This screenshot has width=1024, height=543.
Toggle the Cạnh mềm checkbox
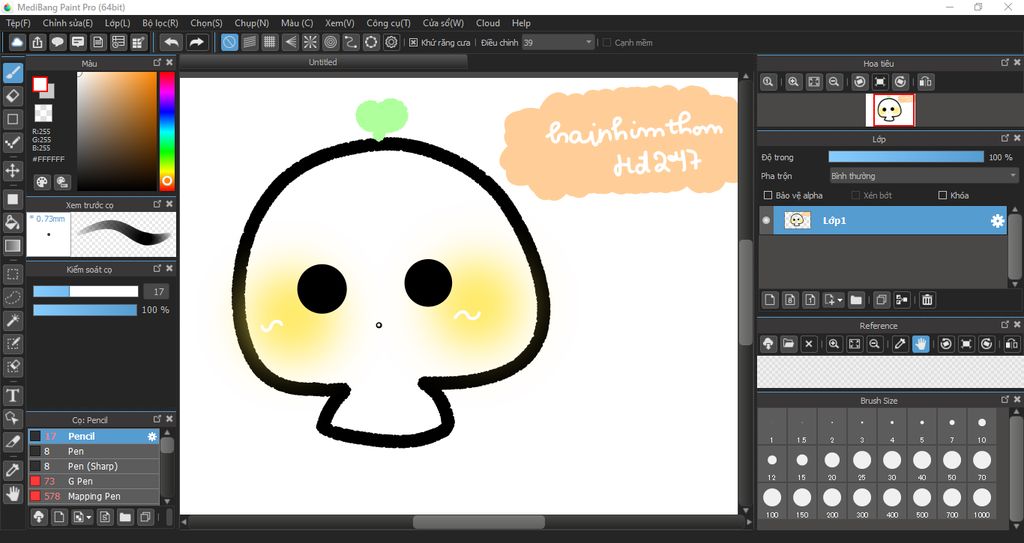tap(607, 42)
